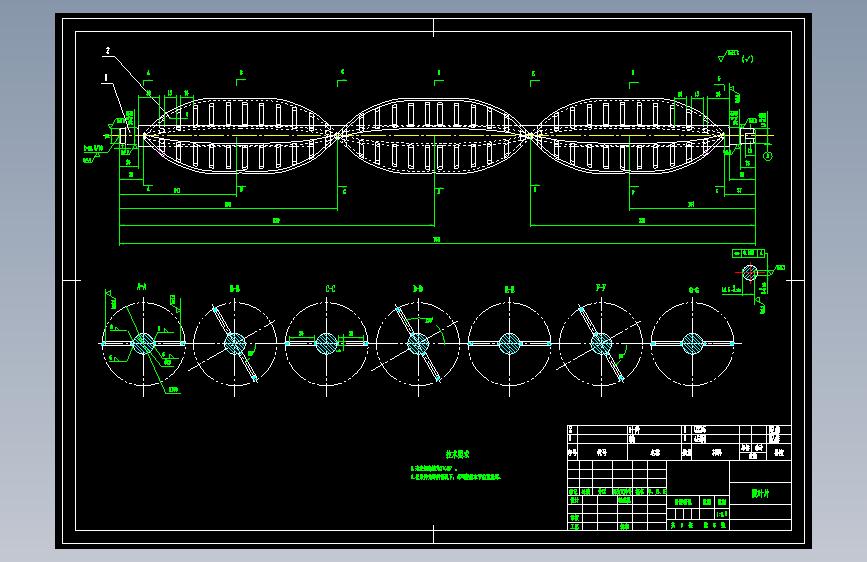Select the overall length dimension line below shaft
867x562 pixels.
pyautogui.click(x=437, y=243)
